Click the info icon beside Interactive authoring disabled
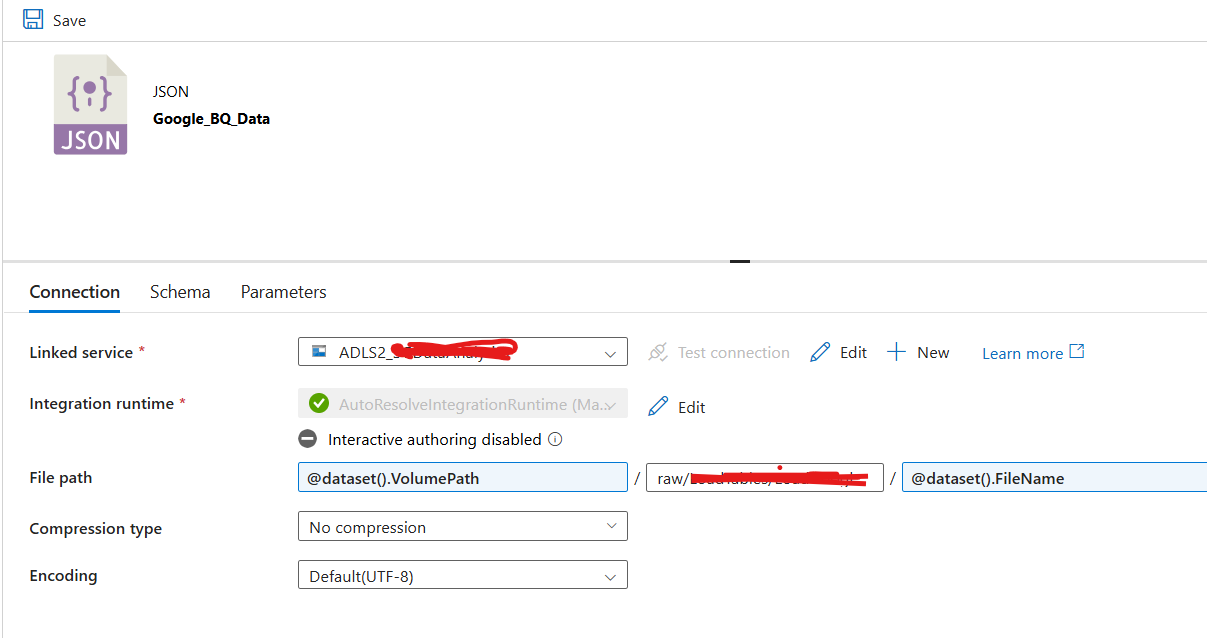Image resolution: width=1207 pixels, height=638 pixels. tap(553, 439)
